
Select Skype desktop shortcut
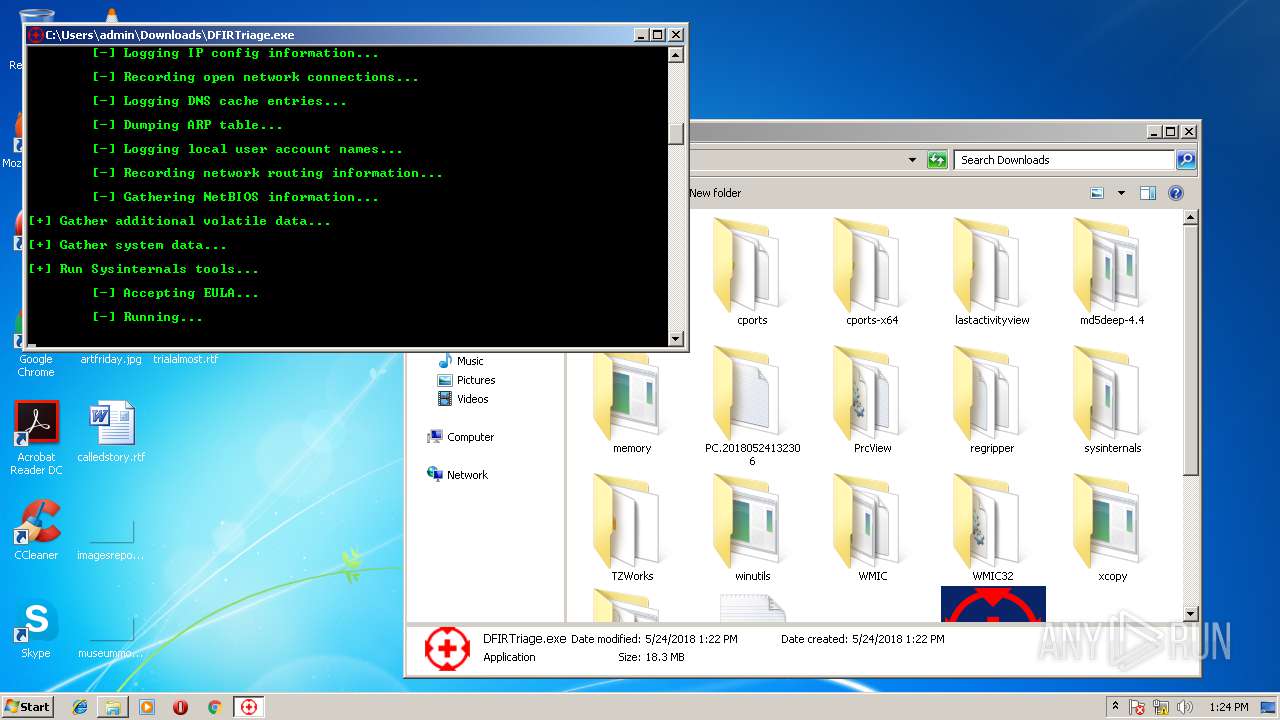36,629
